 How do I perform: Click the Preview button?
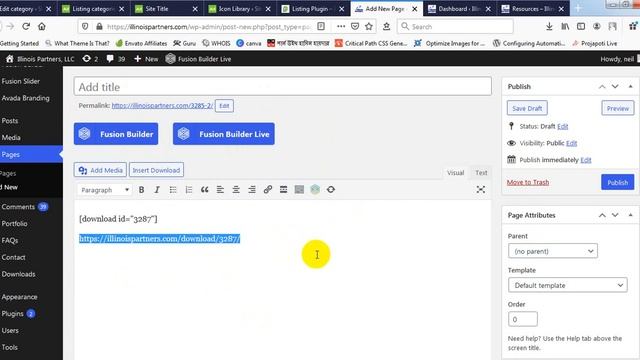pos(618,108)
